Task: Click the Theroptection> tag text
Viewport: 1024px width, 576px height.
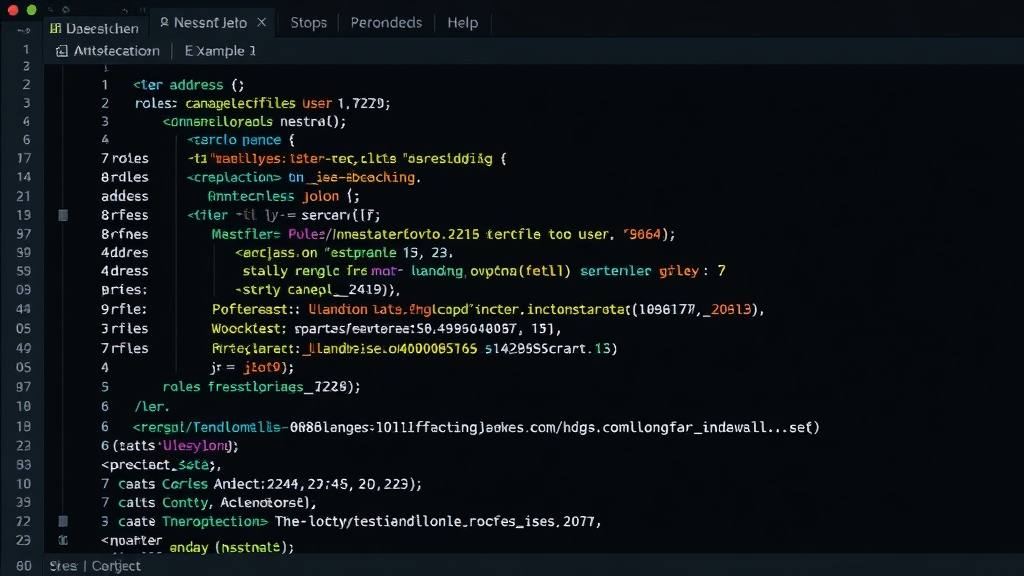Action: click(x=215, y=521)
